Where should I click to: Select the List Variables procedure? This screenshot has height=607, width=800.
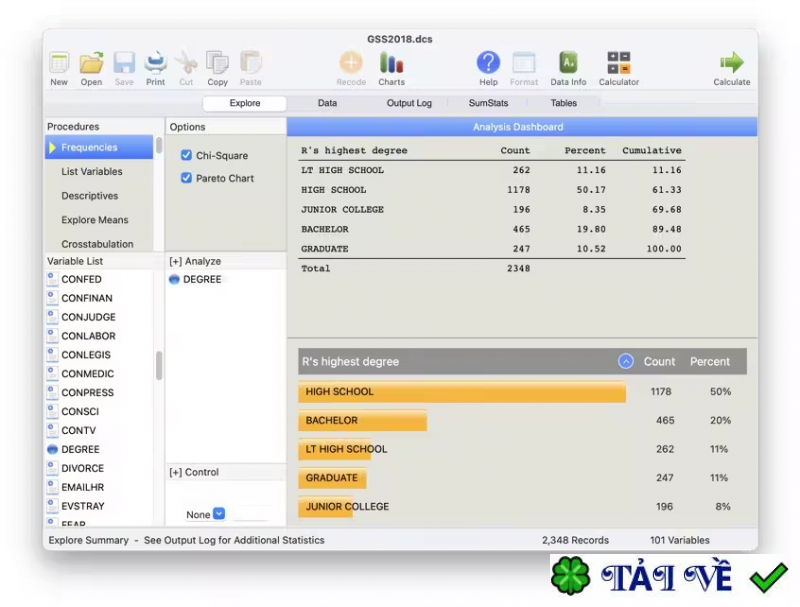[x=99, y=171]
